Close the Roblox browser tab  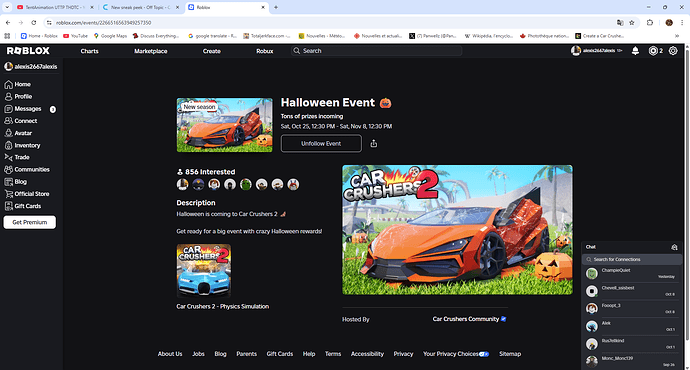point(263,7)
